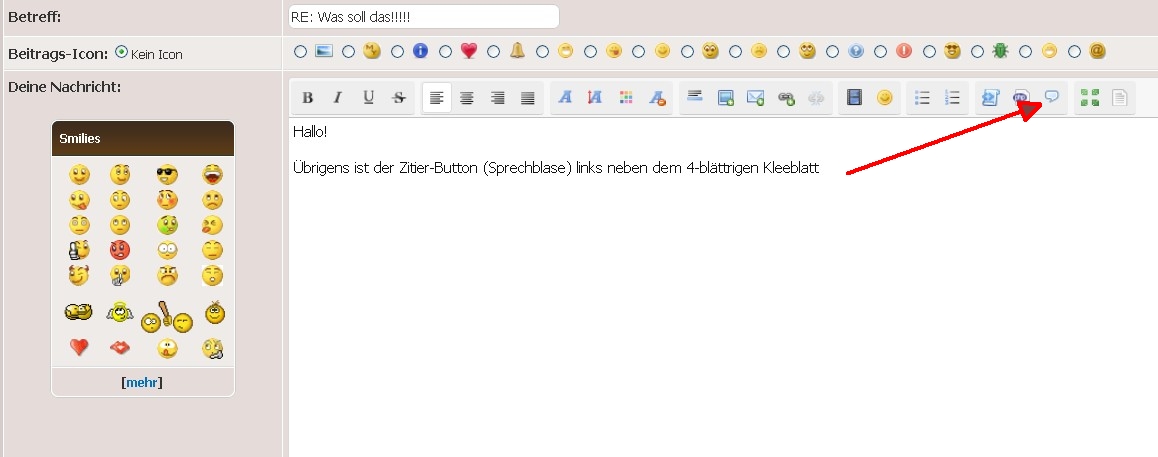
Task: Insert an email link with the envelope icon
Action: (x=756, y=98)
